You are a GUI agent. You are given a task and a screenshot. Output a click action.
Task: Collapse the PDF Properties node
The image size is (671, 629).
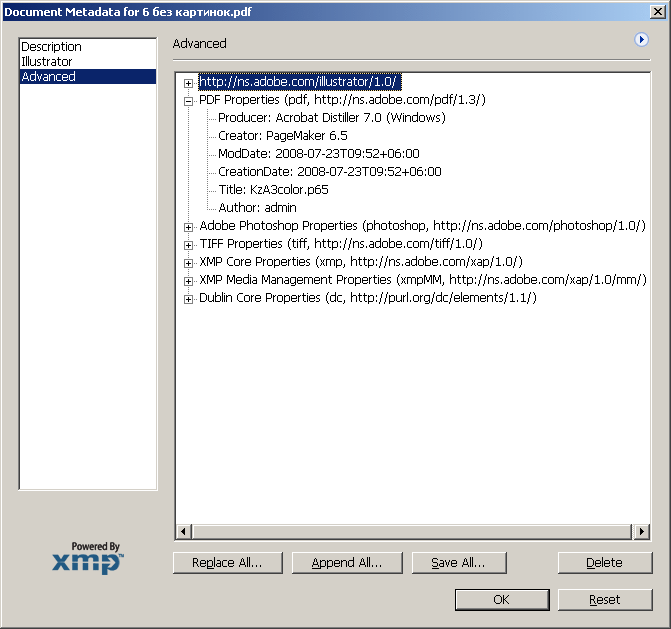pos(188,101)
